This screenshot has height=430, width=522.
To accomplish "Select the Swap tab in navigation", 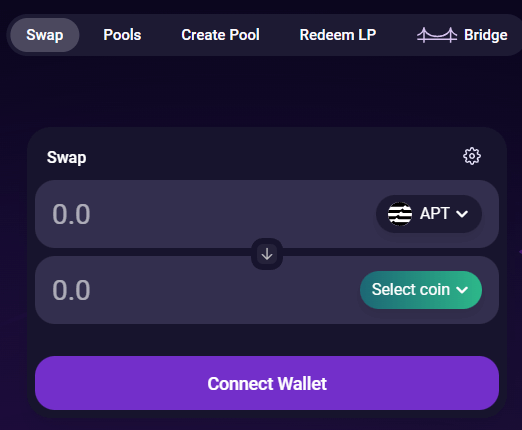I will point(45,35).
